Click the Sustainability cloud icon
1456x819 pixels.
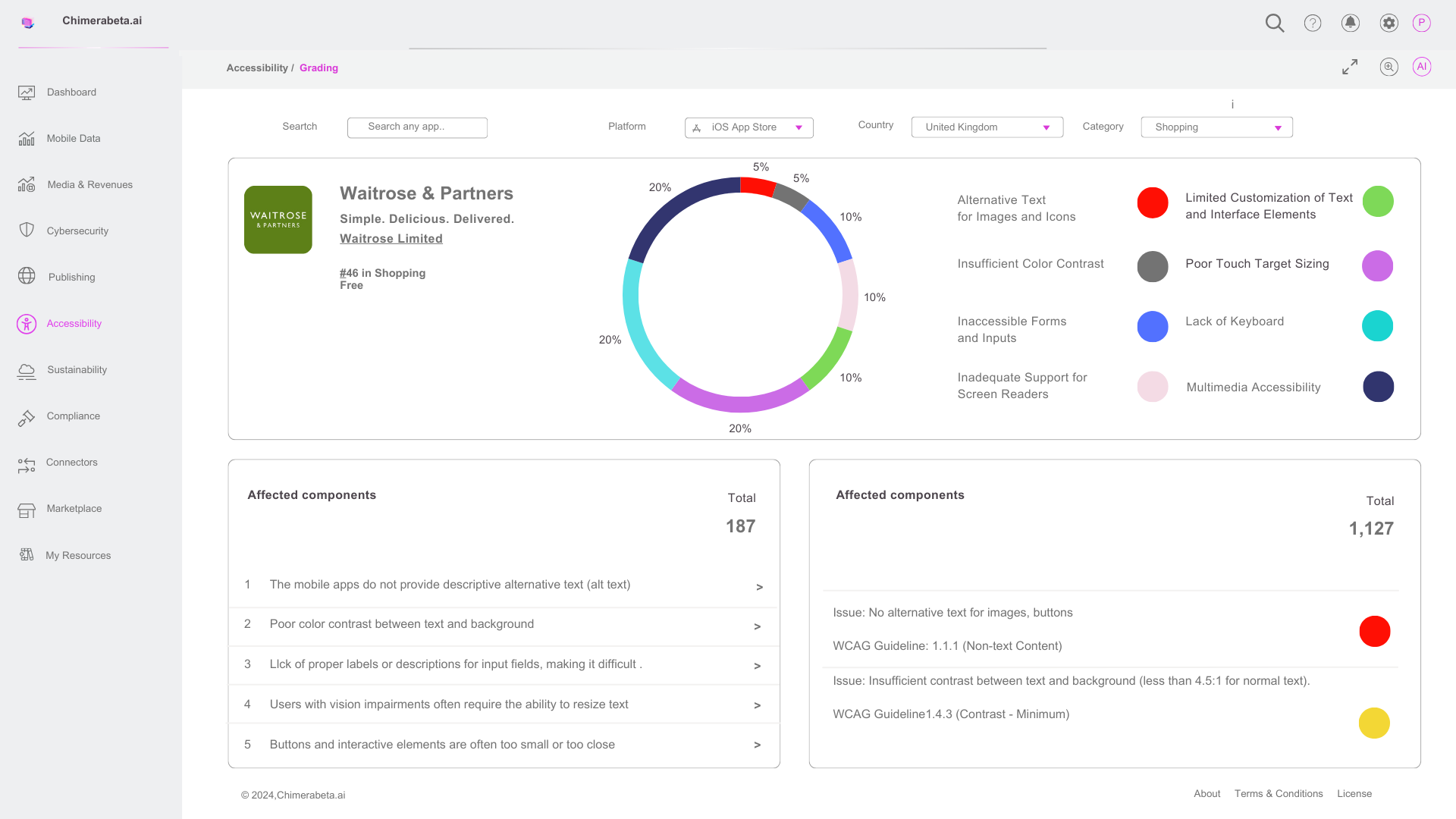[27, 371]
